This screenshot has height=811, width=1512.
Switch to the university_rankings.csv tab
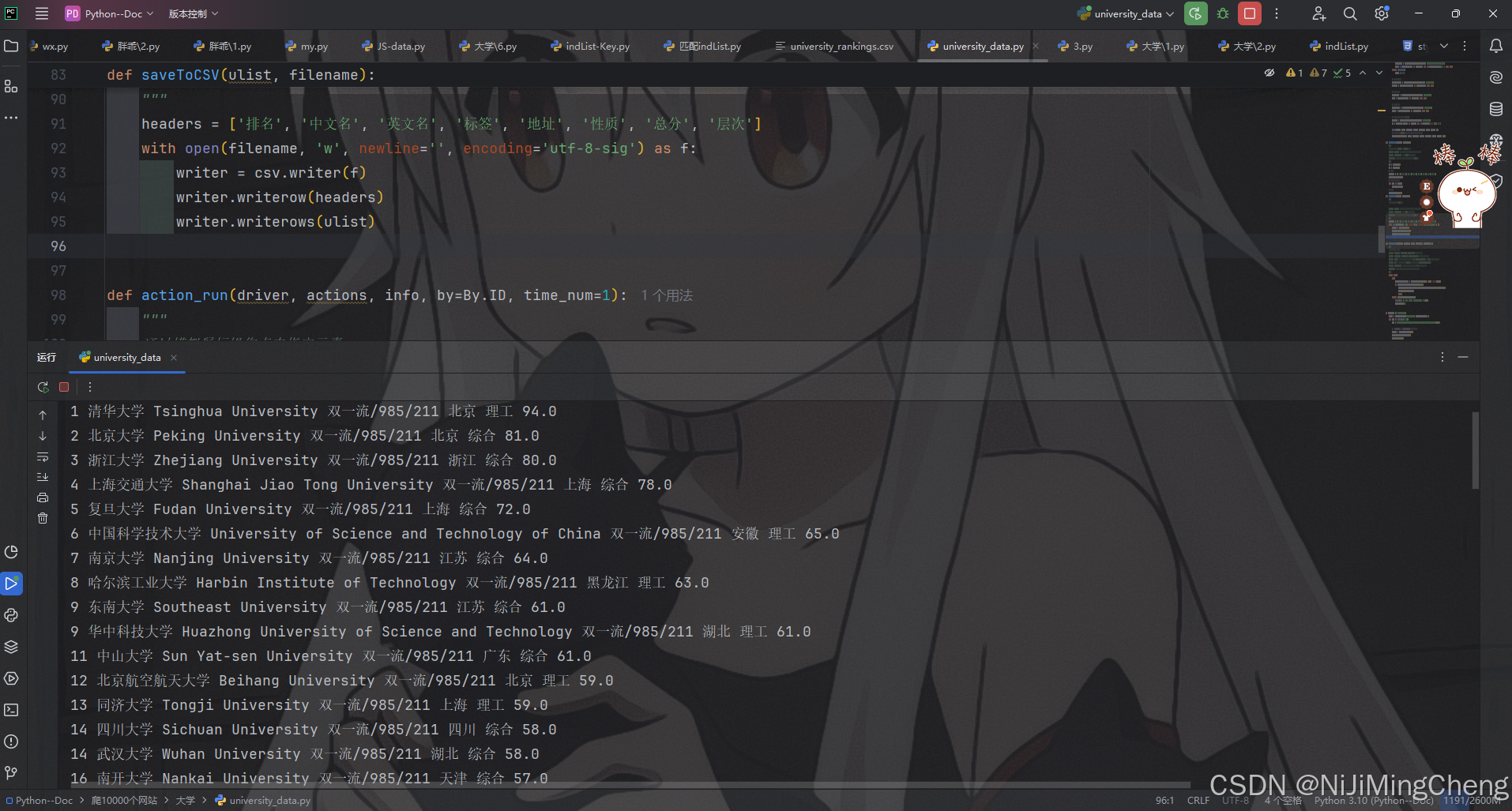(834, 47)
